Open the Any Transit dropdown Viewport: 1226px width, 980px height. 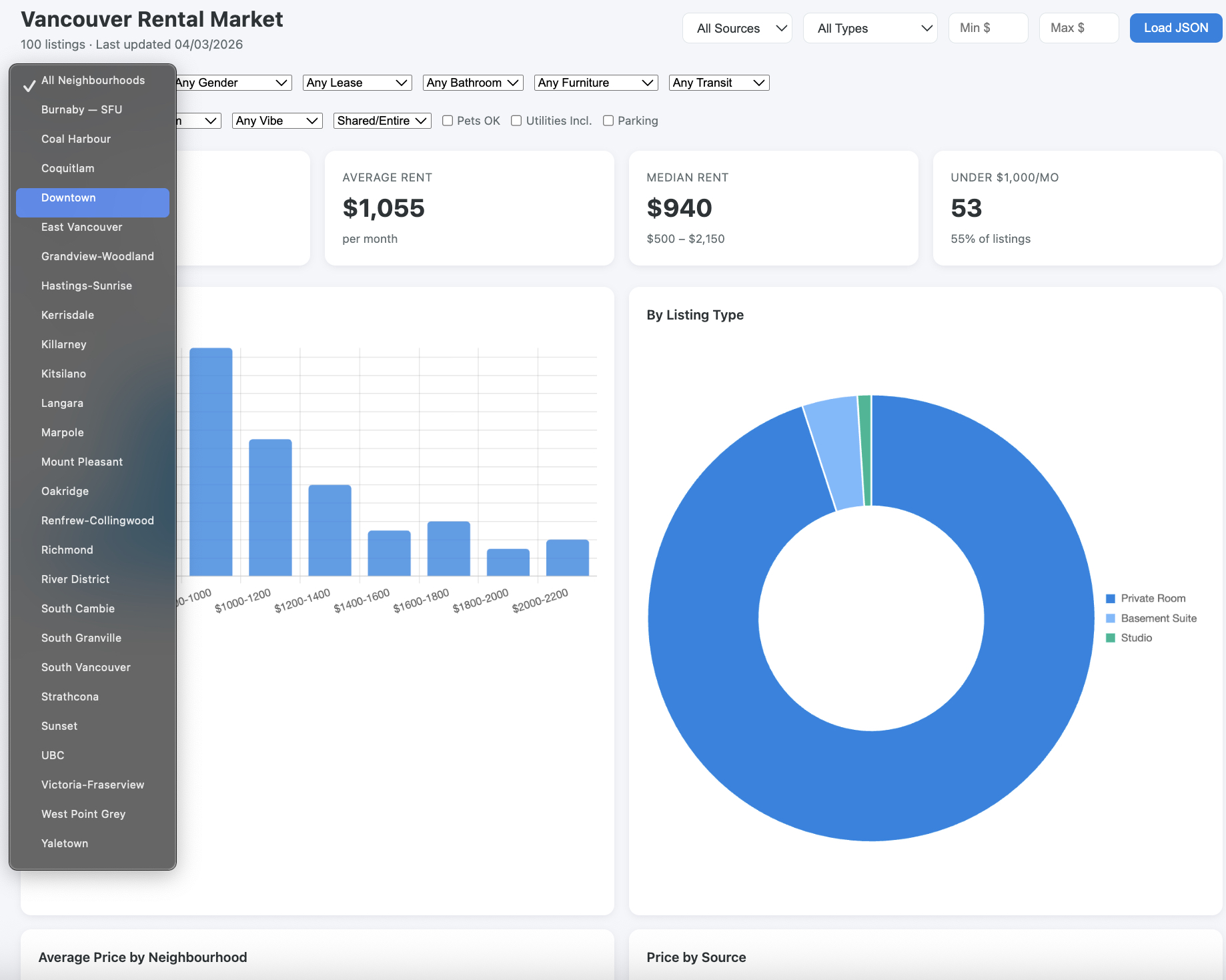[x=718, y=83]
